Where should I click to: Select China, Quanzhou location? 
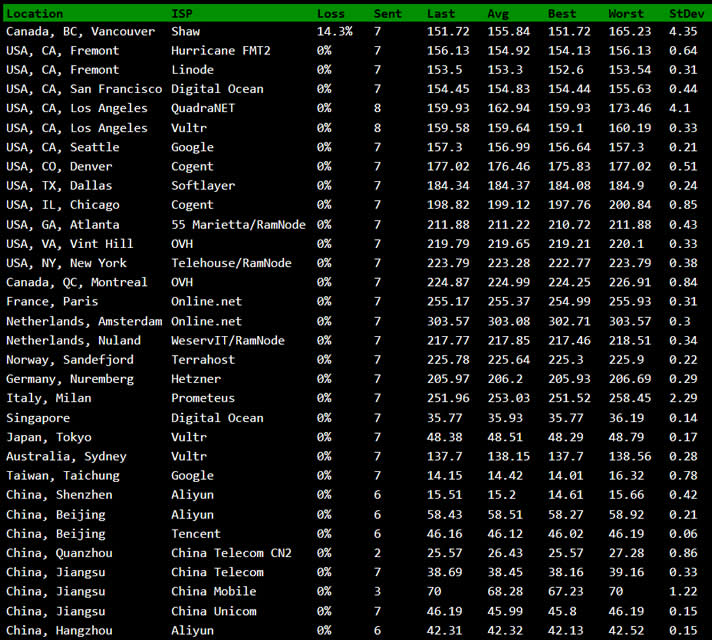coord(59,553)
